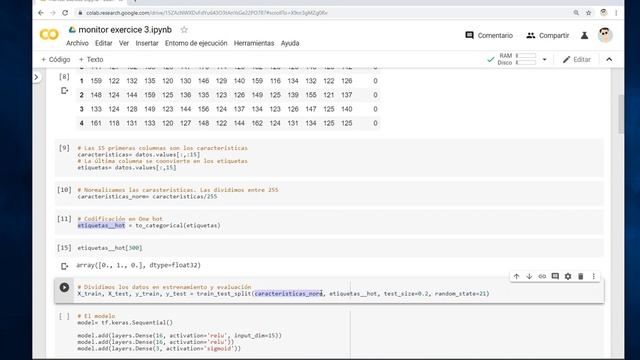Click the Comentario button
Image resolution: width=640 pixels, height=360 pixels.
[x=489, y=36]
